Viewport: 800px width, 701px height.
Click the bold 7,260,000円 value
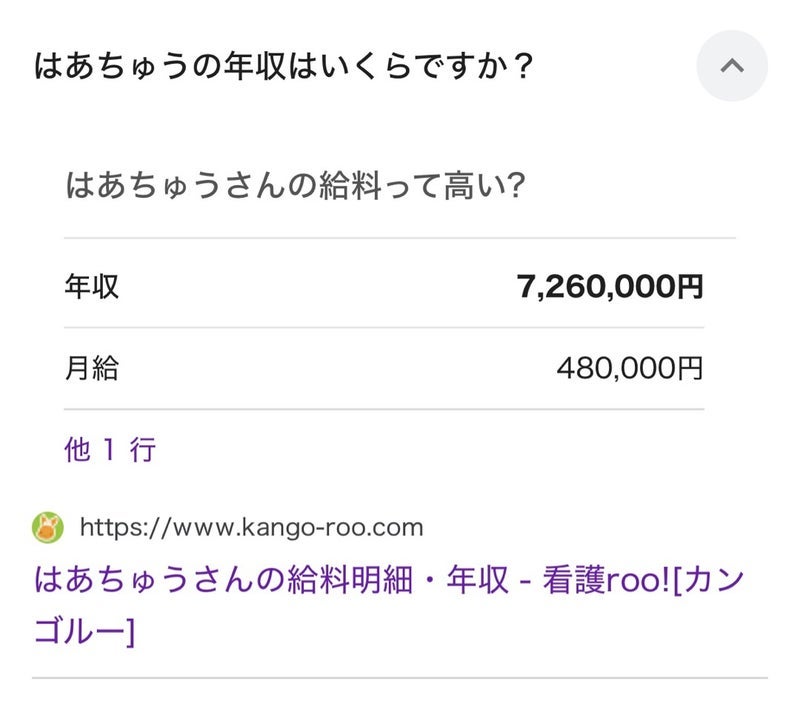[x=610, y=288]
